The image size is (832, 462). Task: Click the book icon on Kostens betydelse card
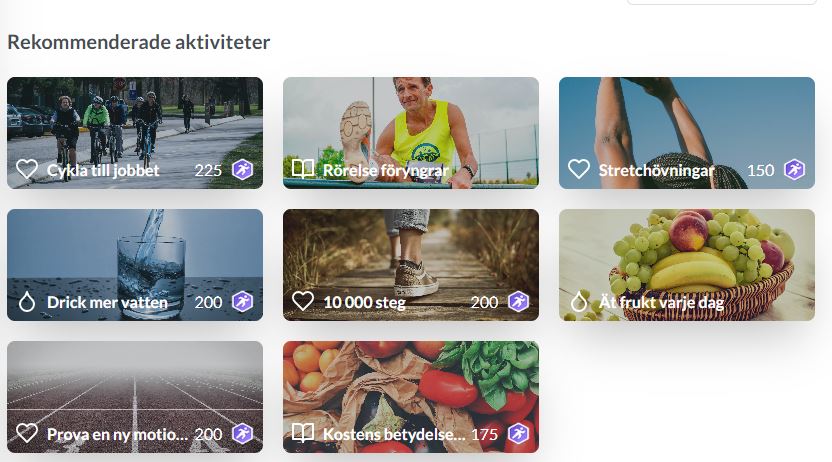pos(303,433)
